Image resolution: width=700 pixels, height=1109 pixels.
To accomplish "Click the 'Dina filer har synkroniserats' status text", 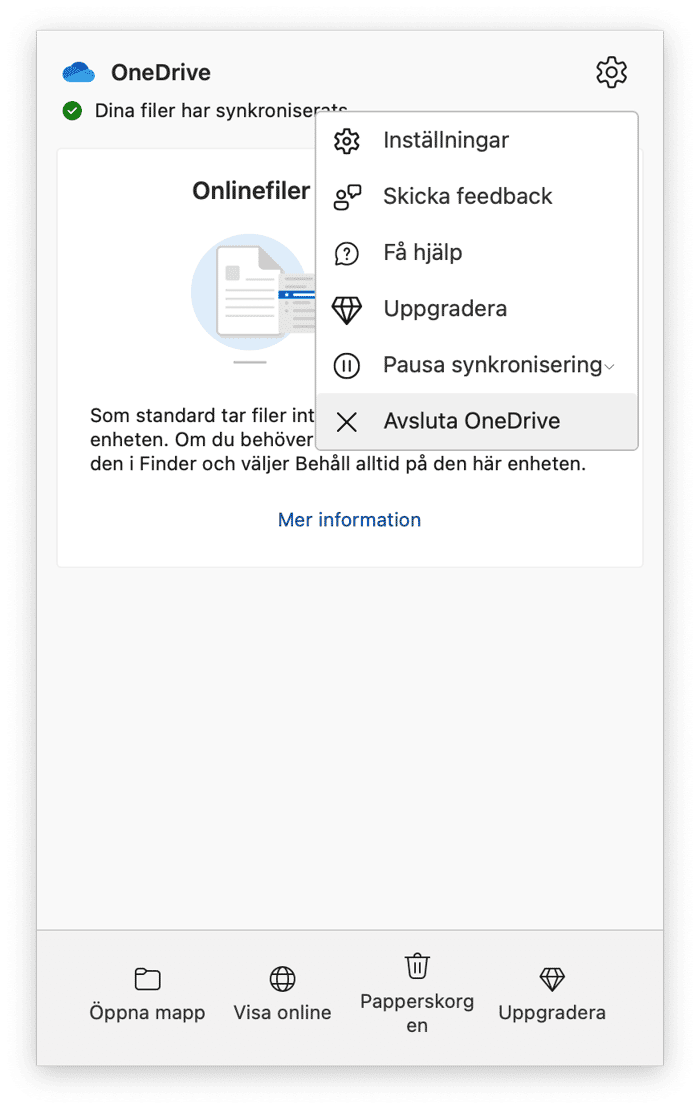I will 221,111.
